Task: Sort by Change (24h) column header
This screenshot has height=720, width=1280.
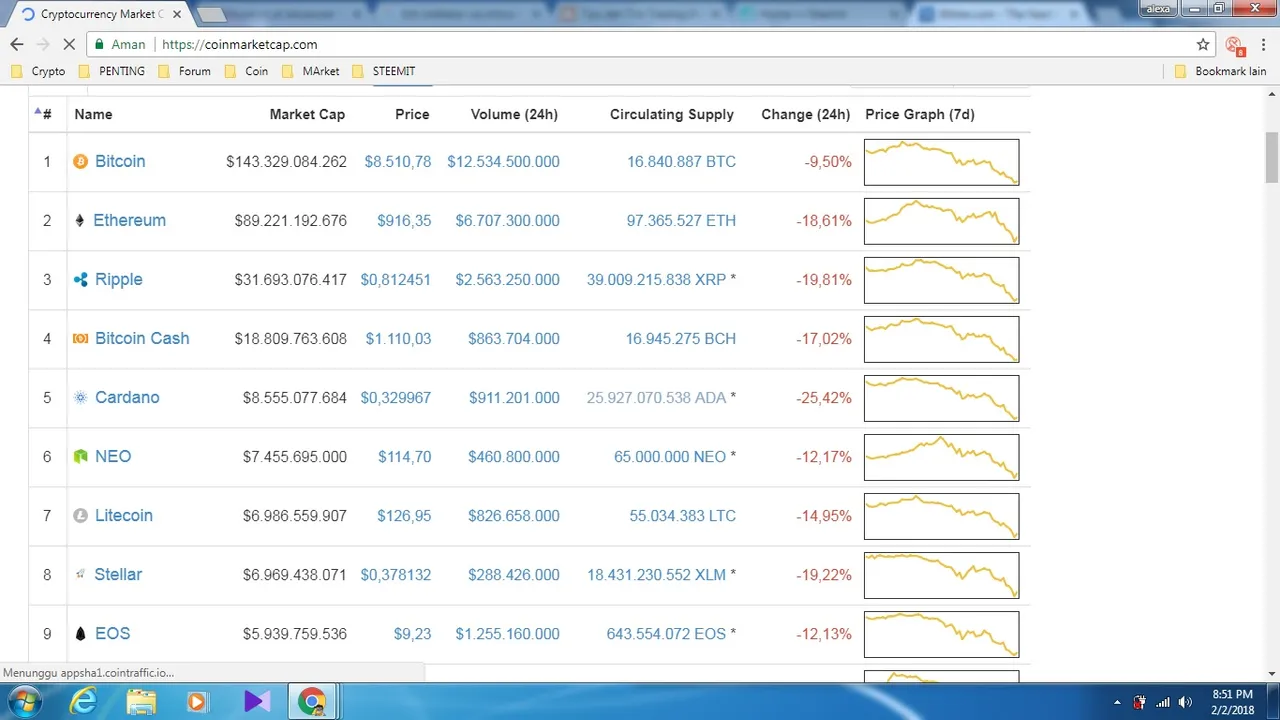Action: click(x=805, y=114)
